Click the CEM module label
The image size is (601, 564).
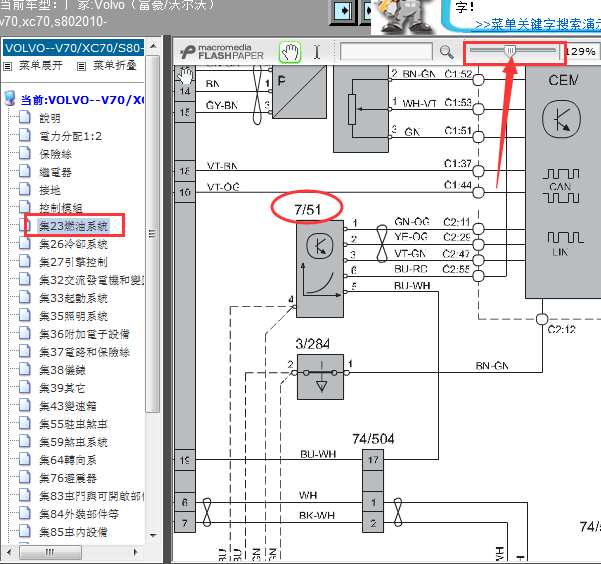(x=563, y=80)
